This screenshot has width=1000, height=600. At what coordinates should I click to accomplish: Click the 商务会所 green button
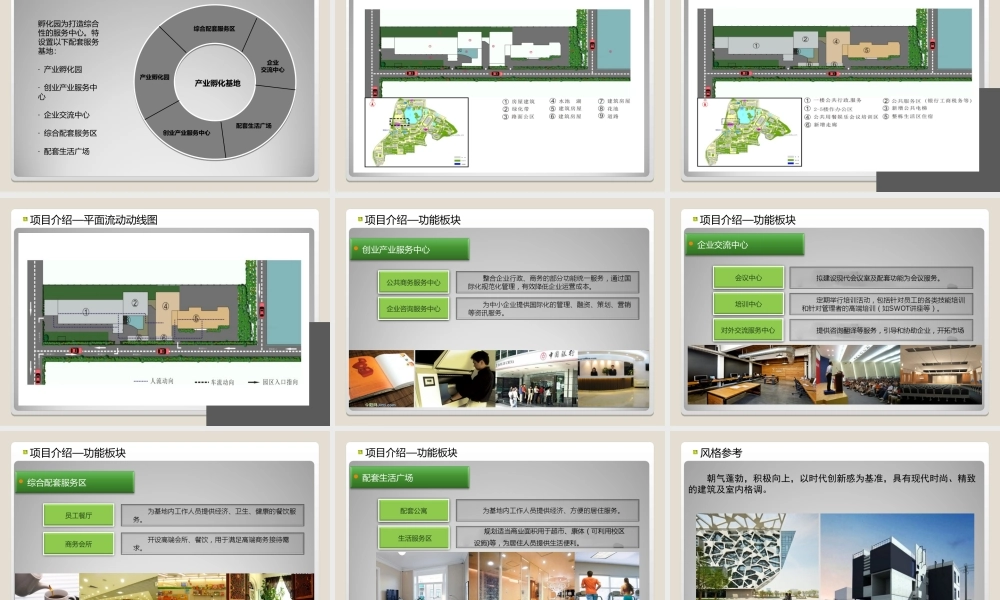tap(78, 544)
